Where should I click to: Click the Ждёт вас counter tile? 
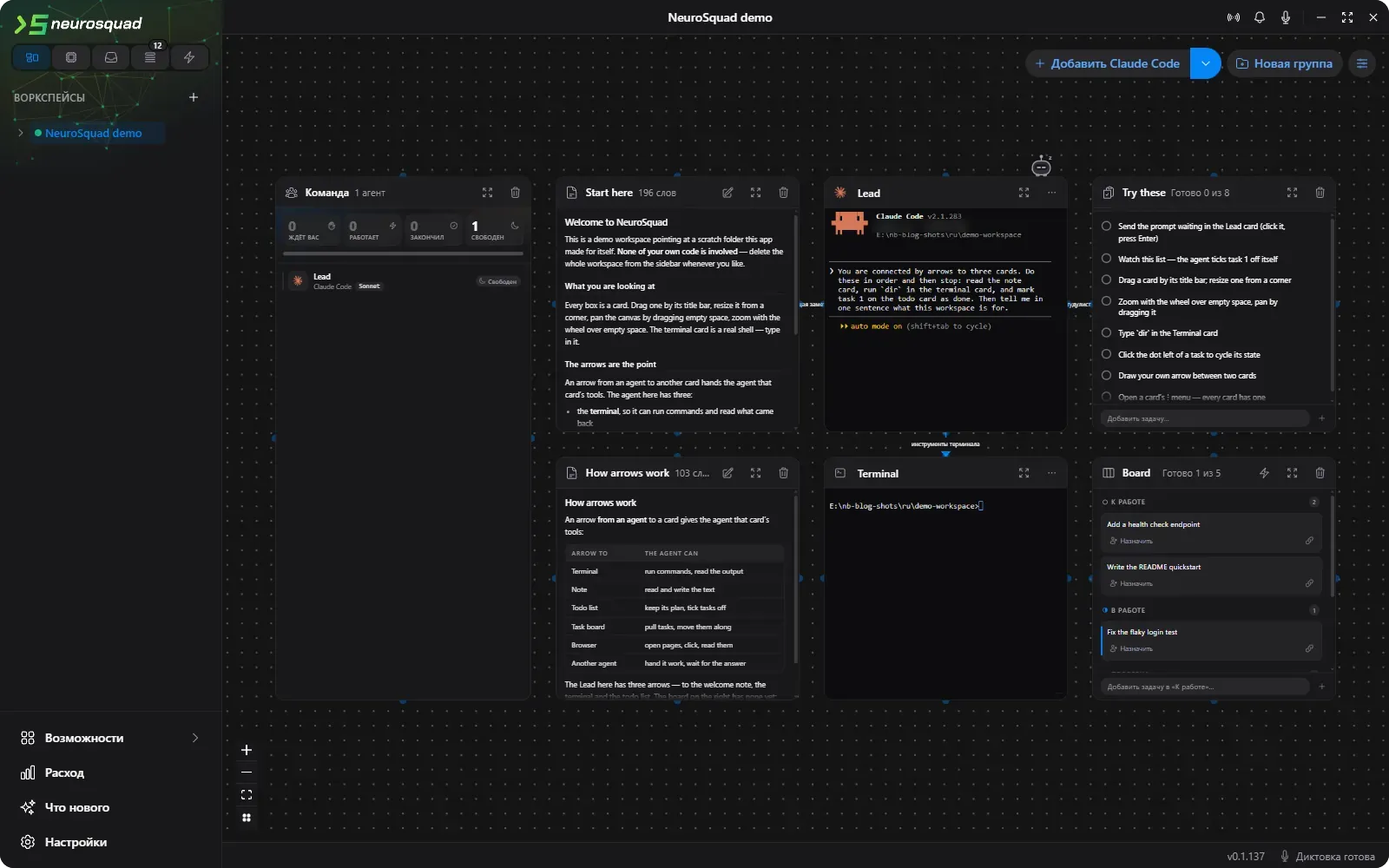(310, 230)
